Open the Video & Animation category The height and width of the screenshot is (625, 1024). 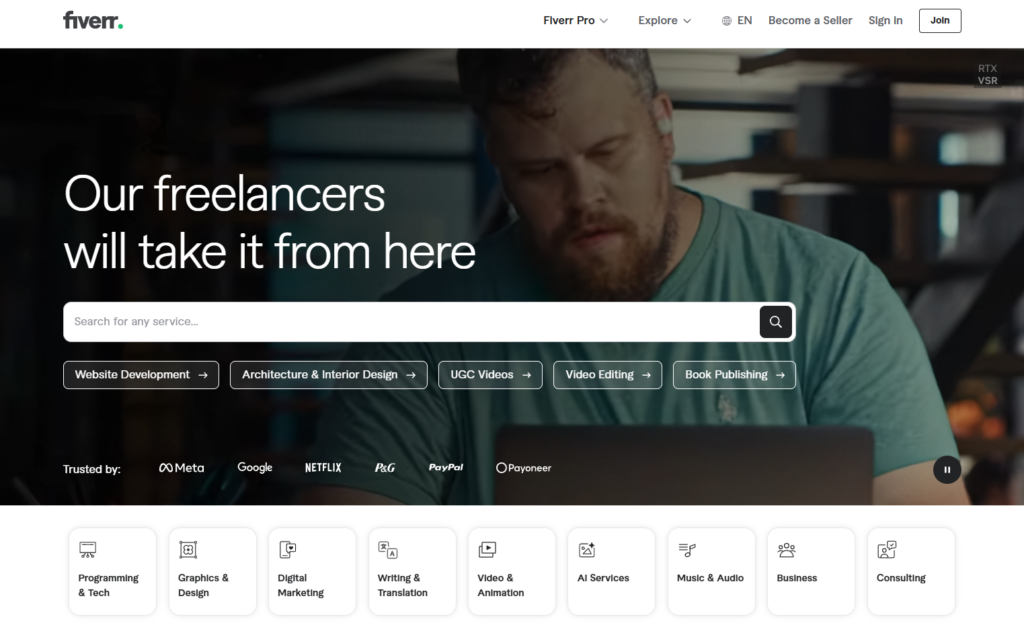(511, 571)
